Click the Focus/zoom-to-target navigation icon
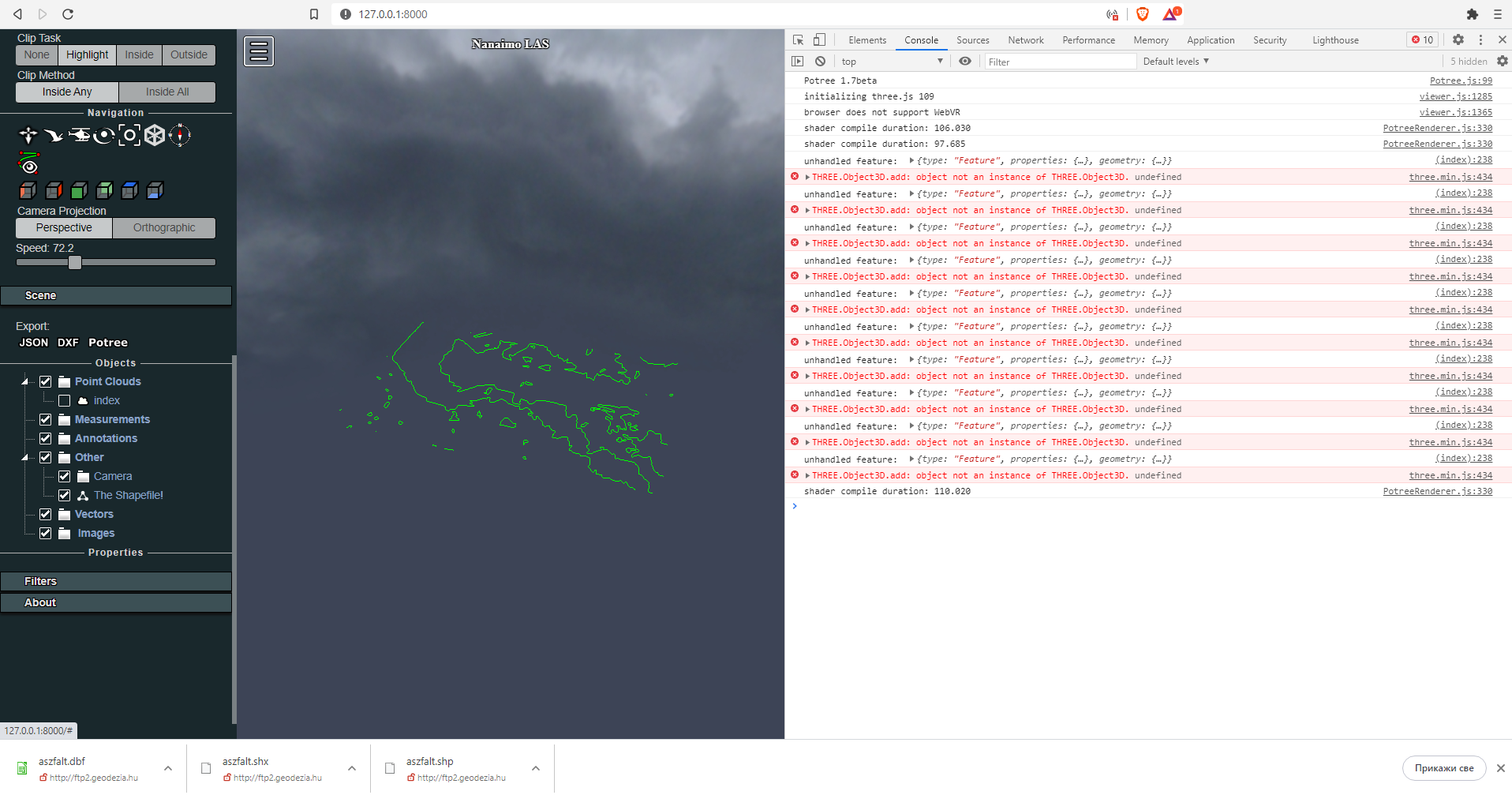 tap(129, 135)
